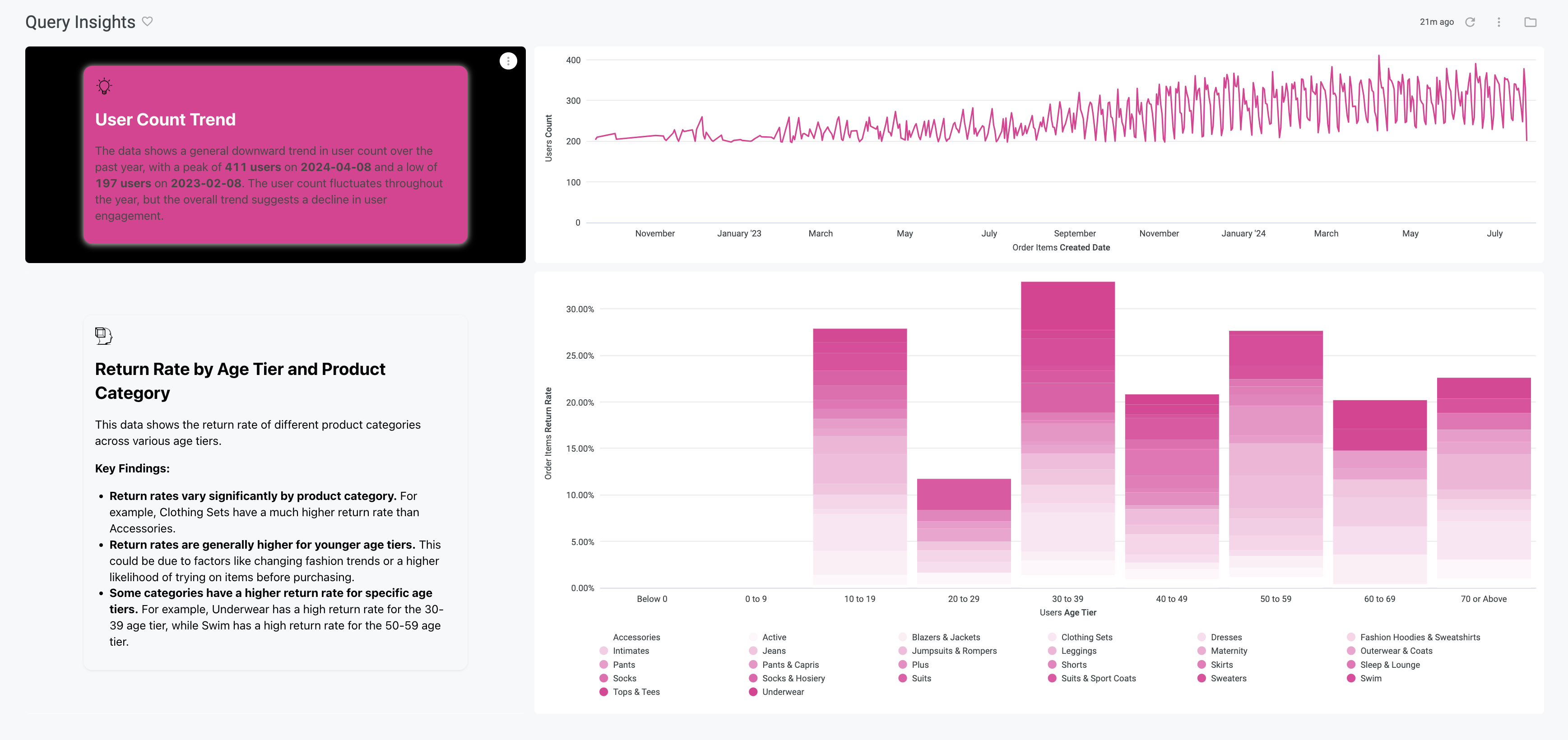Open the User Count Trend tile options menu
1568x740 pixels.
pos(508,61)
